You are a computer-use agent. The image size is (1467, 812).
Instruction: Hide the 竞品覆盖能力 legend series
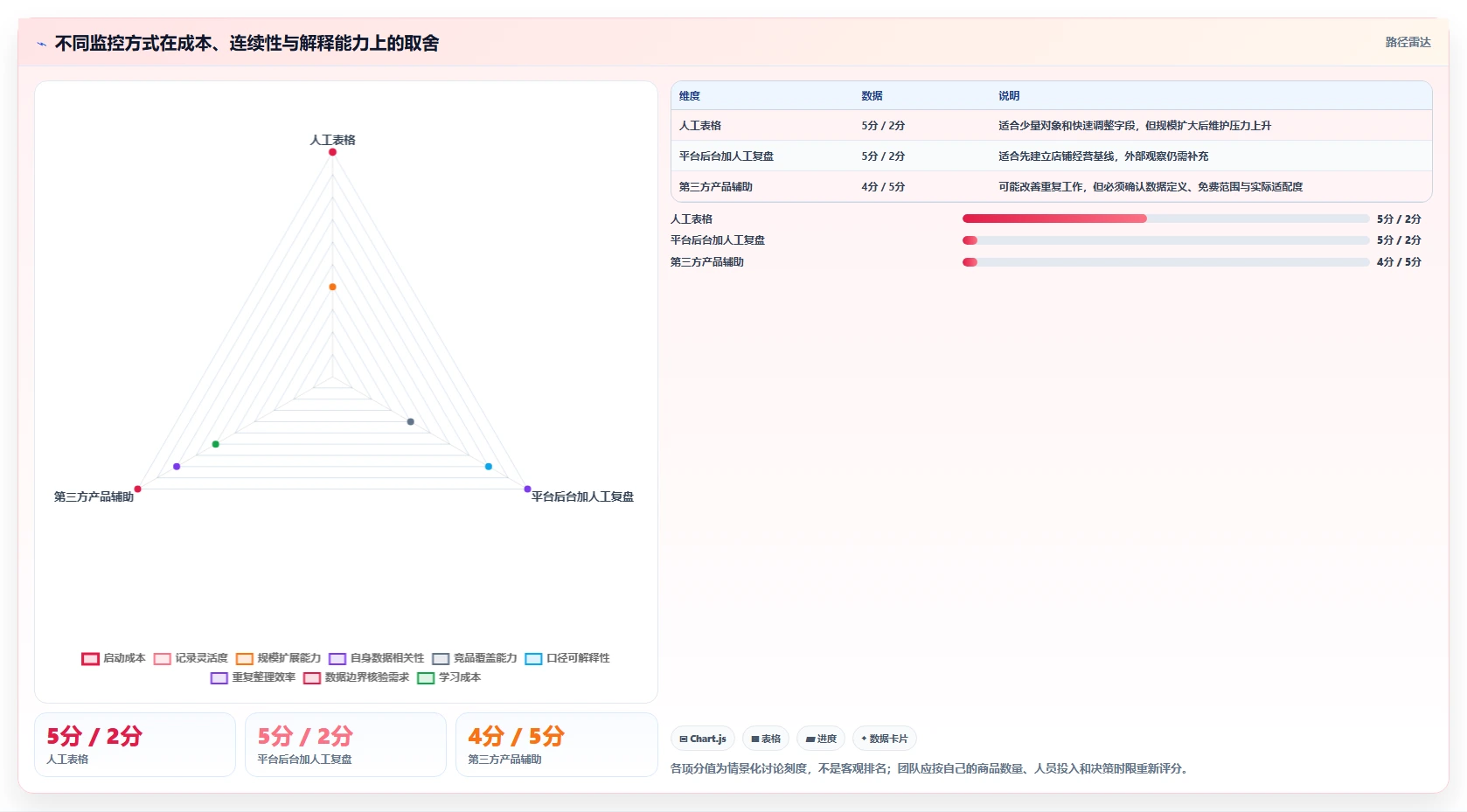tap(474, 658)
